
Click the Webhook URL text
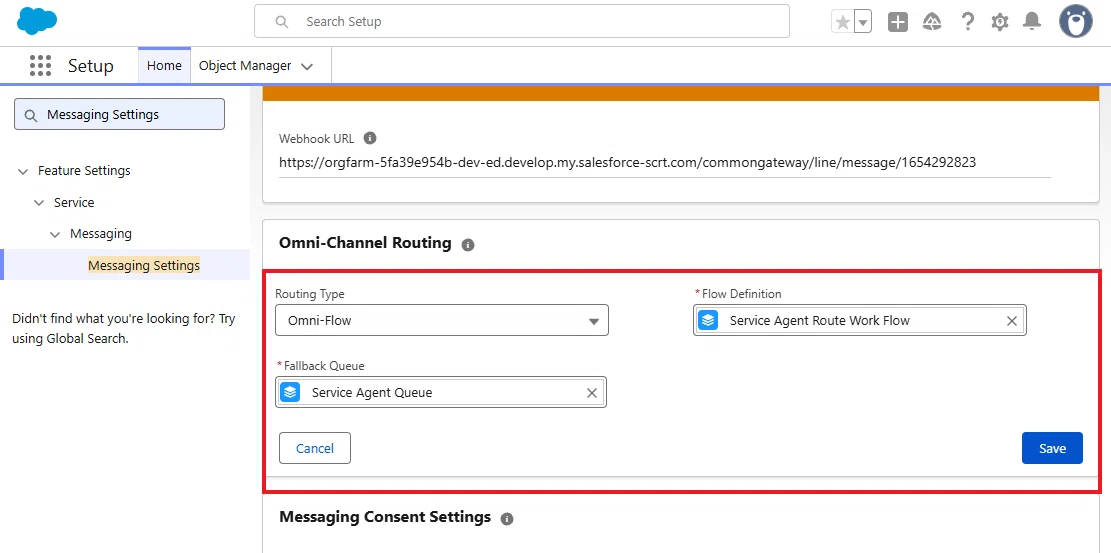(627, 162)
